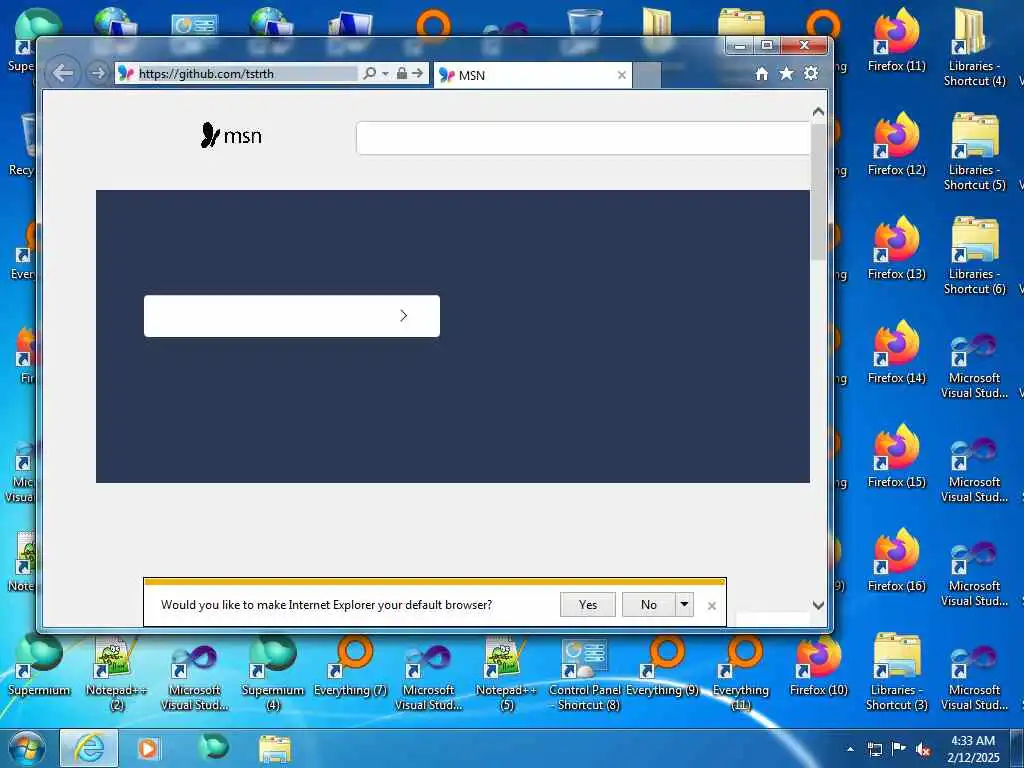Screen dimensions: 1024x768
Task: Click the page scrollbar down arrow
Action: point(818,605)
